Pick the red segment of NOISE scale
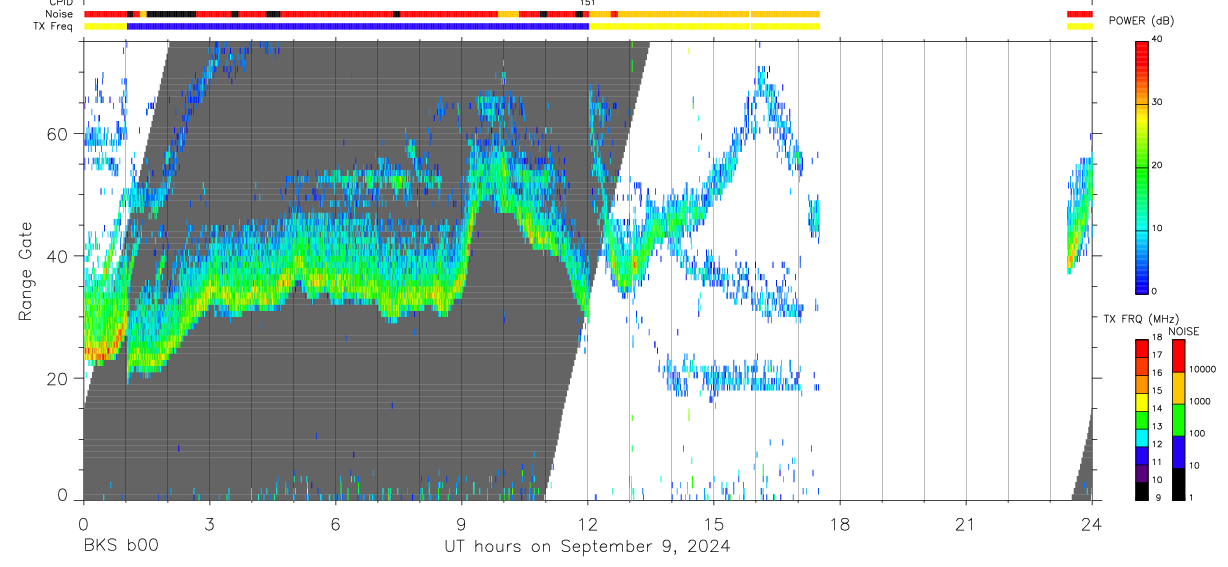The height and width of the screenshot is (567, 1228). pyautogui.click(x=1178, y=356)
